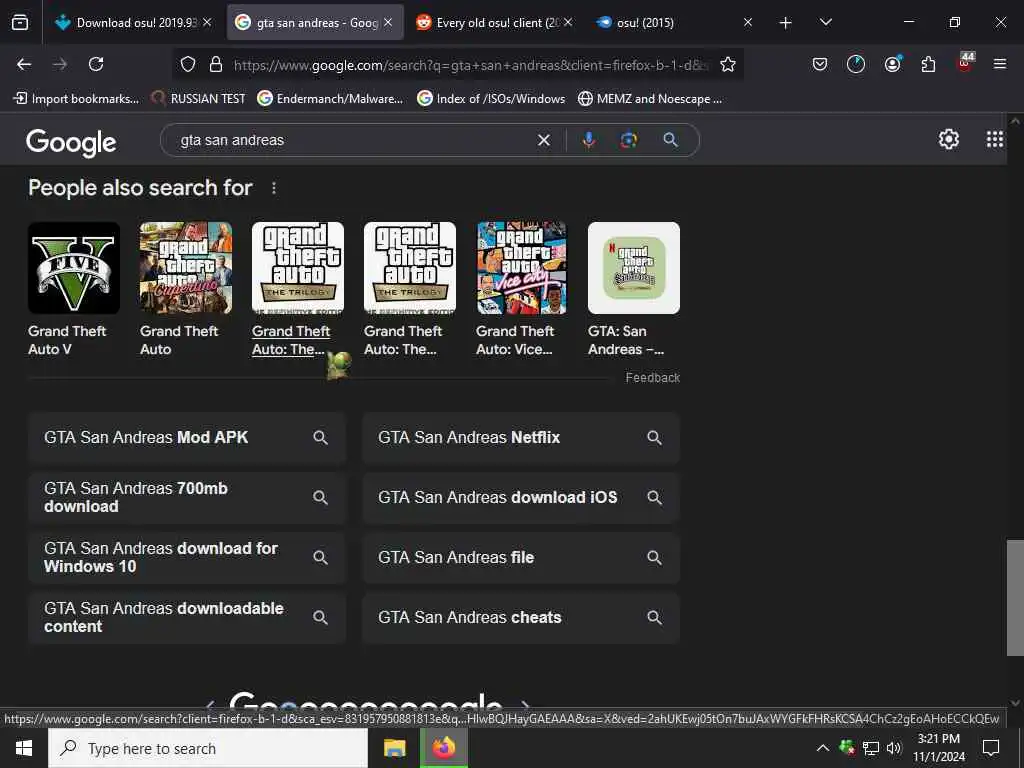The width and height of the screenshot is (1024, 768).
Task: Switch to the Download osu! 2019 tab
Action: (134, 23)
